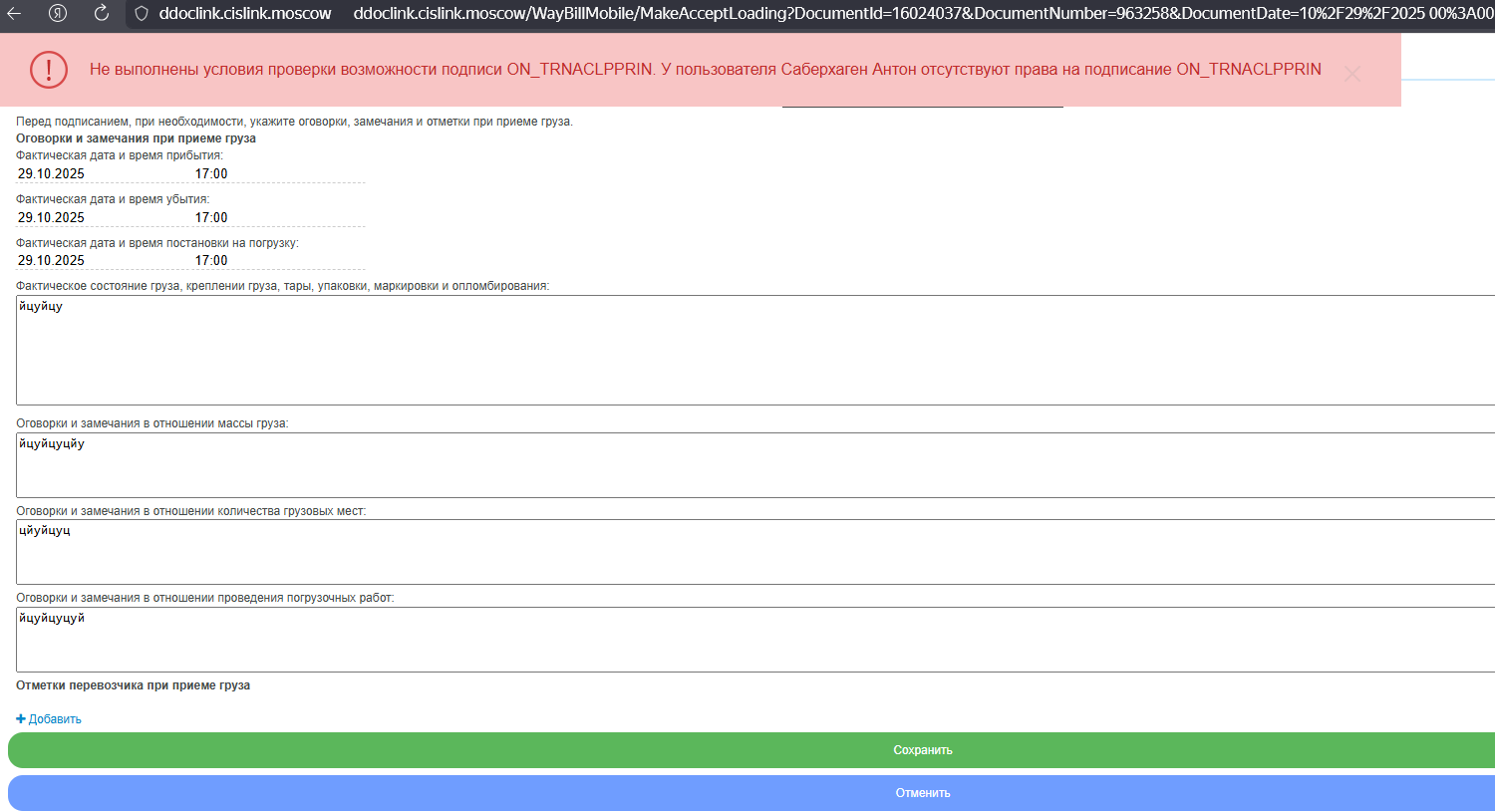
Task: Click the ddoclink.cislink.moscow domain label
Action: coord(245,14)
